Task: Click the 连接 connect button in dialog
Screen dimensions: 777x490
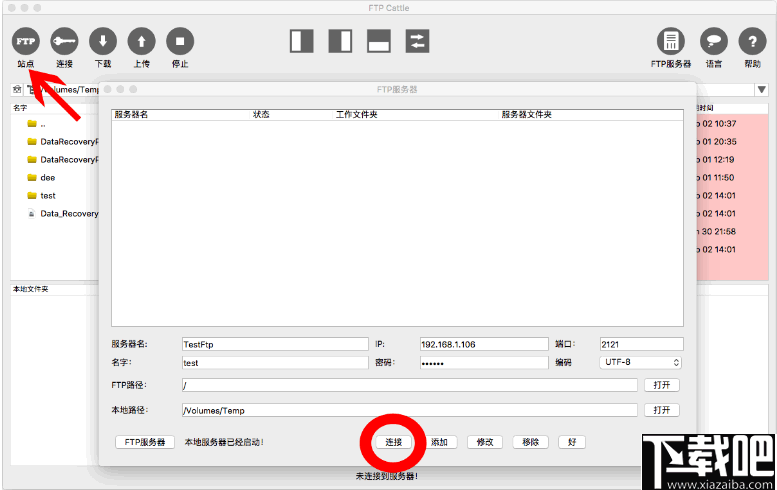Action: pyautogui.click(x=393, y=442)
